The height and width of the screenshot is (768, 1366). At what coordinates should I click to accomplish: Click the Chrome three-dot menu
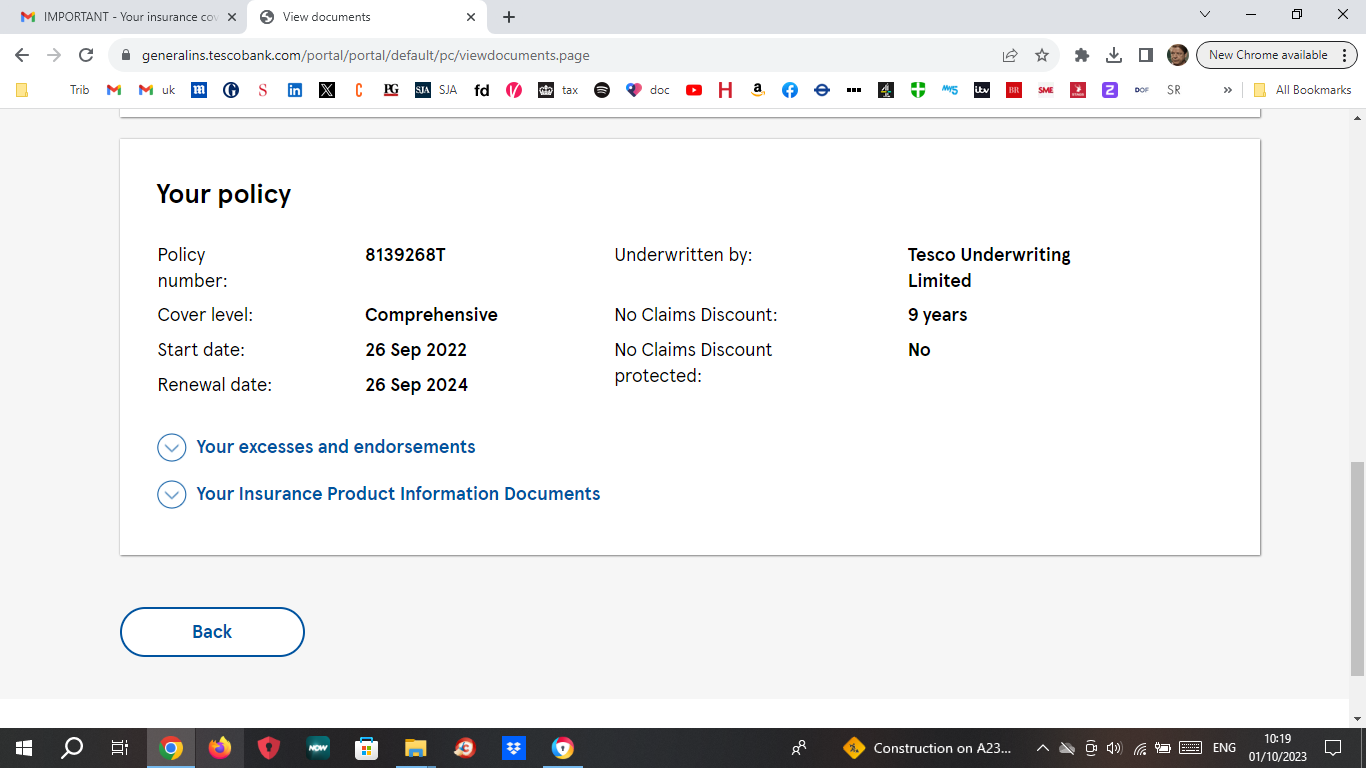1343,55
